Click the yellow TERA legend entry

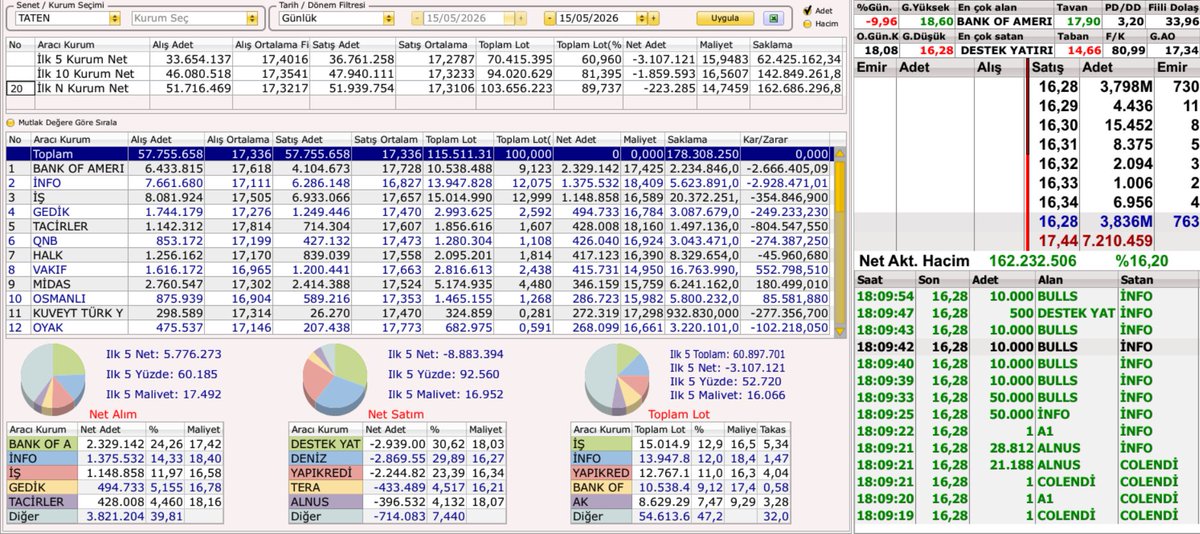tap(324, 488)
